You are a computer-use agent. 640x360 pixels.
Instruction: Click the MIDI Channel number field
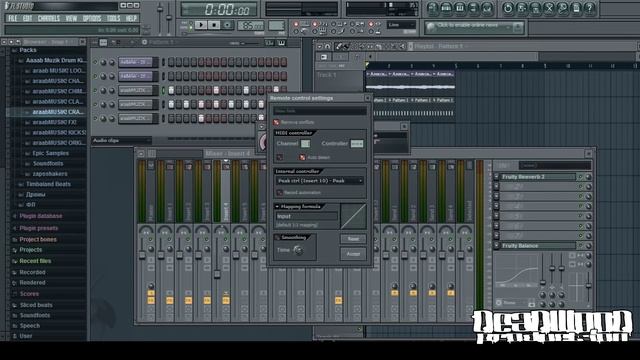click(305, 144)
